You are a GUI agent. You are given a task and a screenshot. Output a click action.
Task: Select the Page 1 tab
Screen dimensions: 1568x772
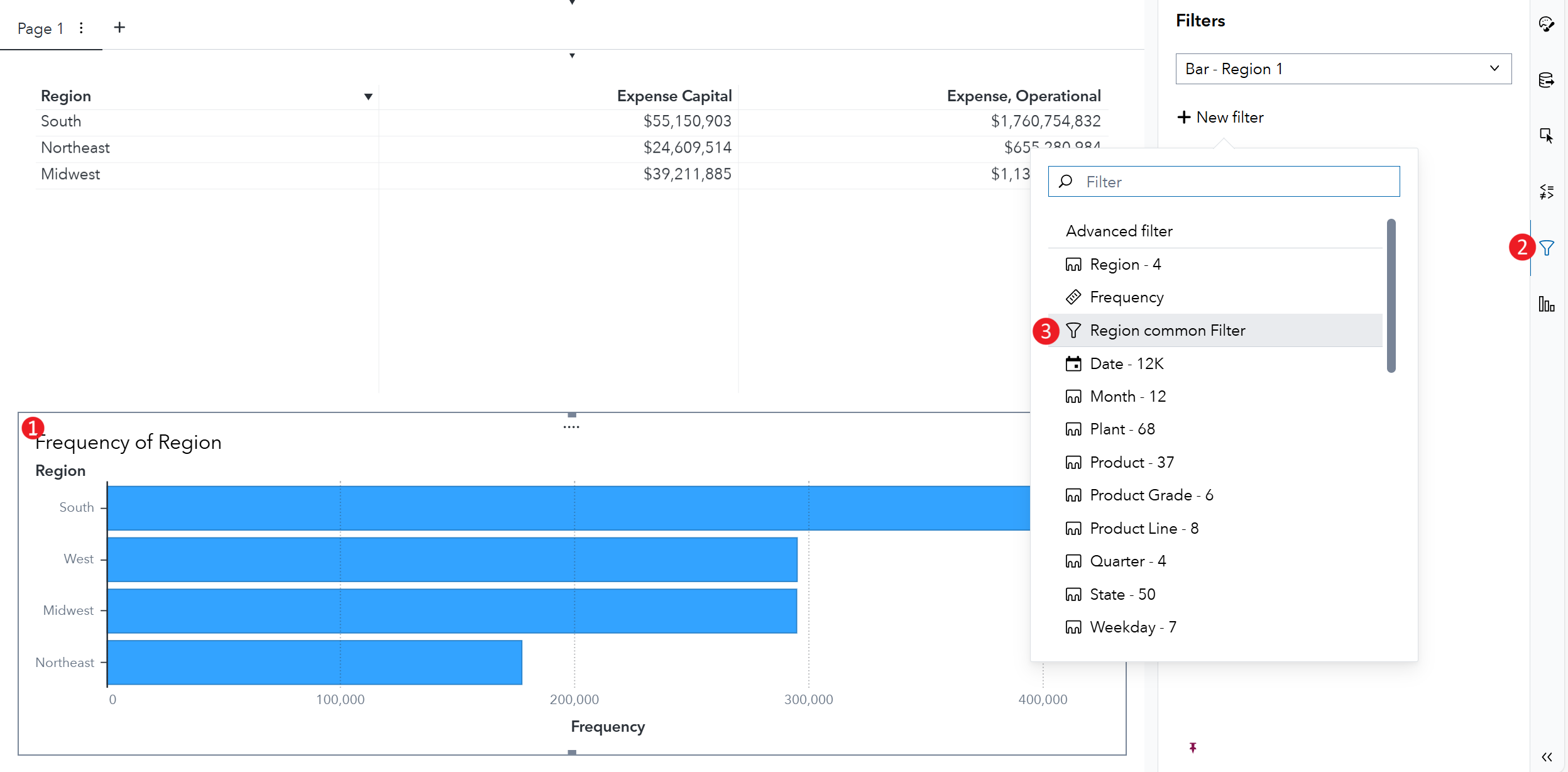click(x=40, y=28)
